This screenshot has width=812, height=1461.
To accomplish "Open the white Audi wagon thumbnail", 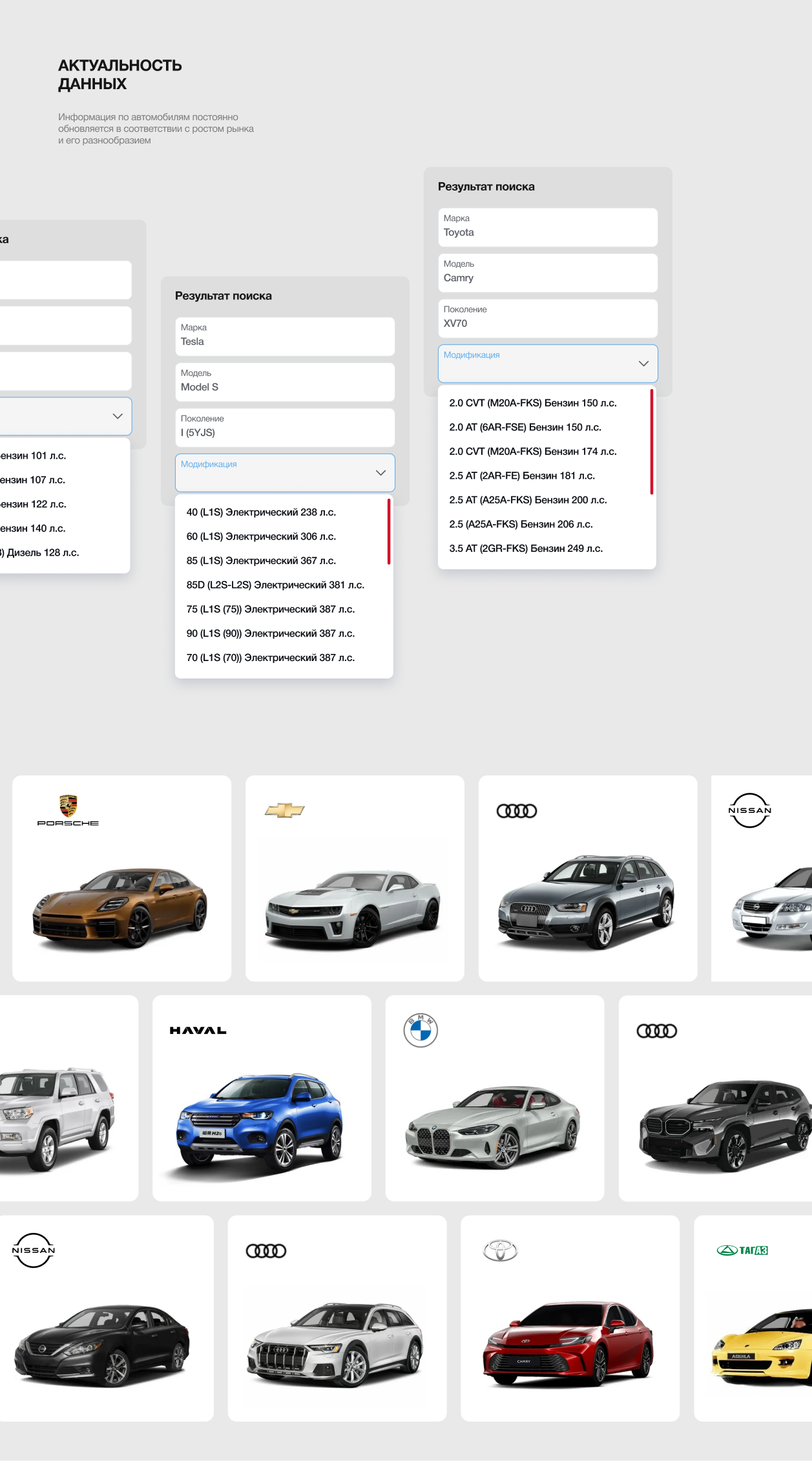I will [x=335, y=1344].
